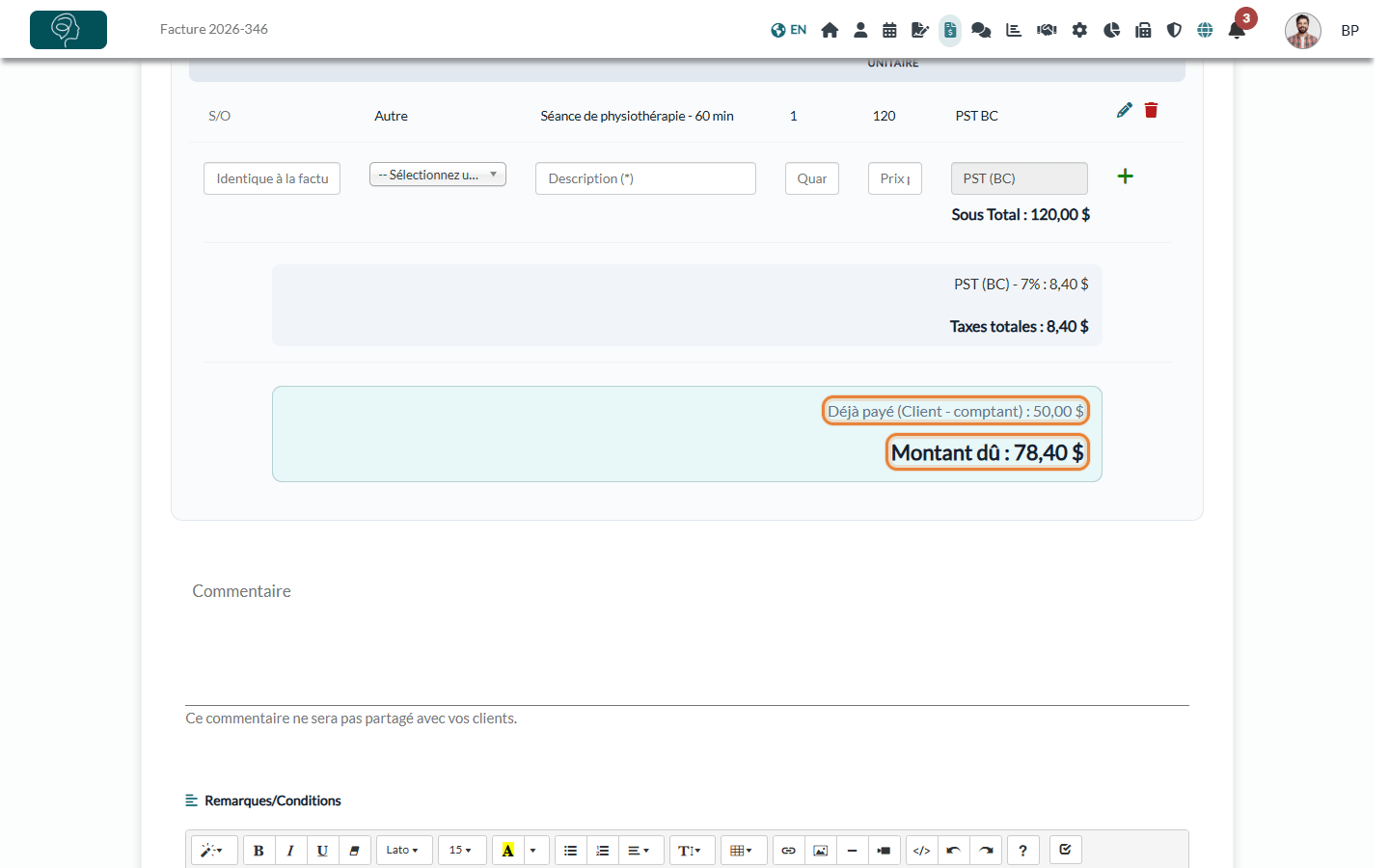This screenshot has height=868, width=1389.
Task: Open the notes signature icon
Action: click(x=920, y=30)
